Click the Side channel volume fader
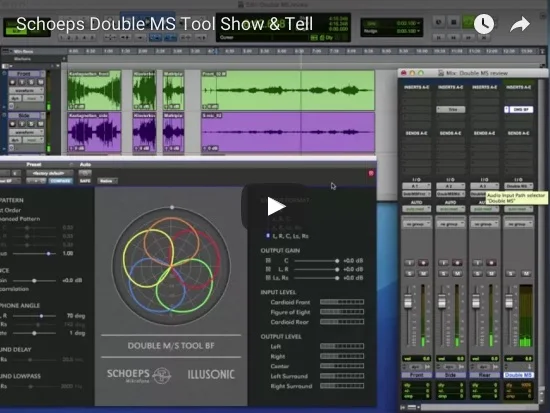This screenshot has width=550, height=413. pyautogui.click(x=442, y=302)
